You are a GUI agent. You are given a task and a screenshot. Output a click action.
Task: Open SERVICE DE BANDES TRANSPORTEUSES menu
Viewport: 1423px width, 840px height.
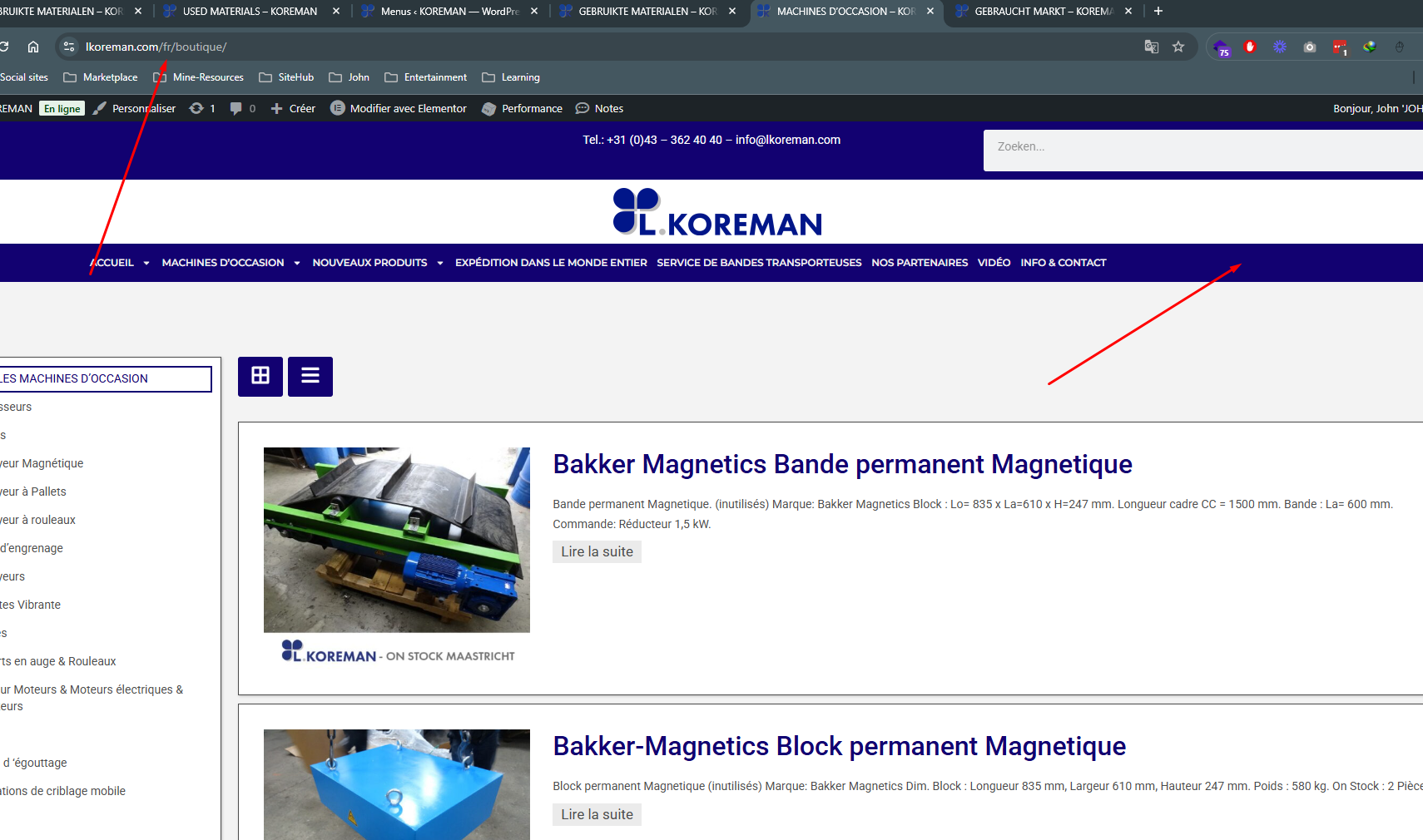759,263
